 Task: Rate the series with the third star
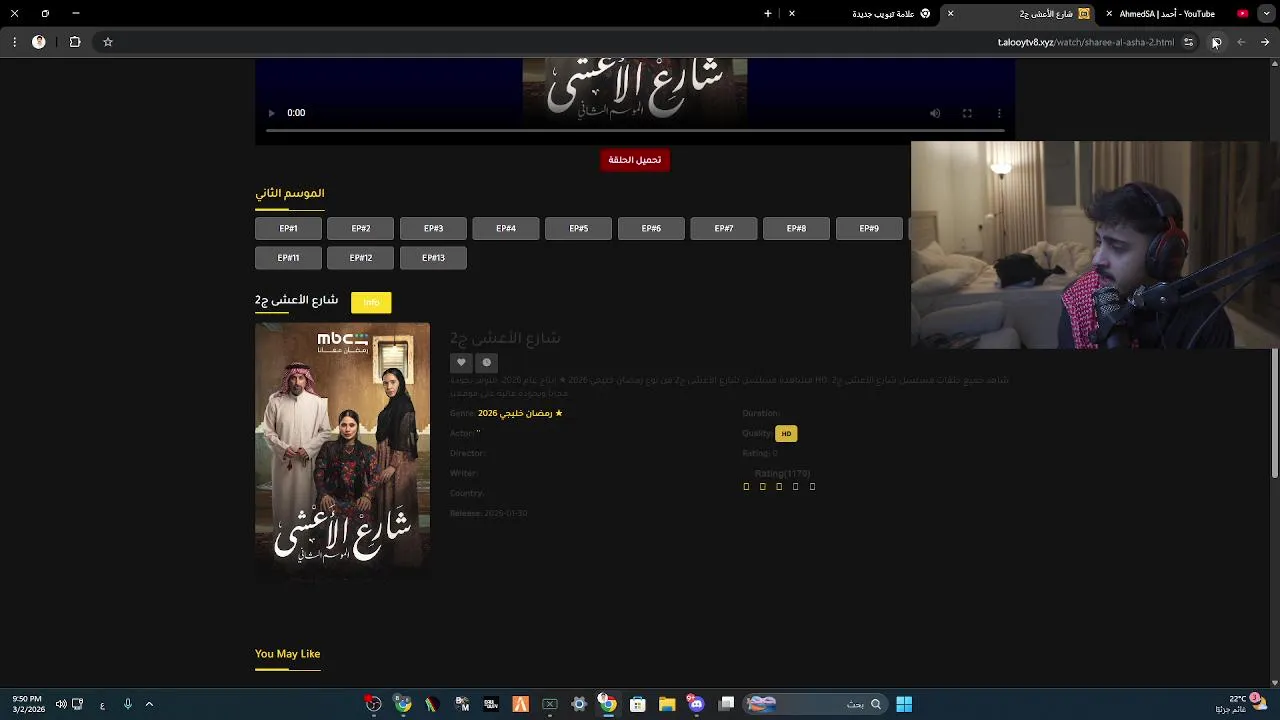[x=779, y=487]
